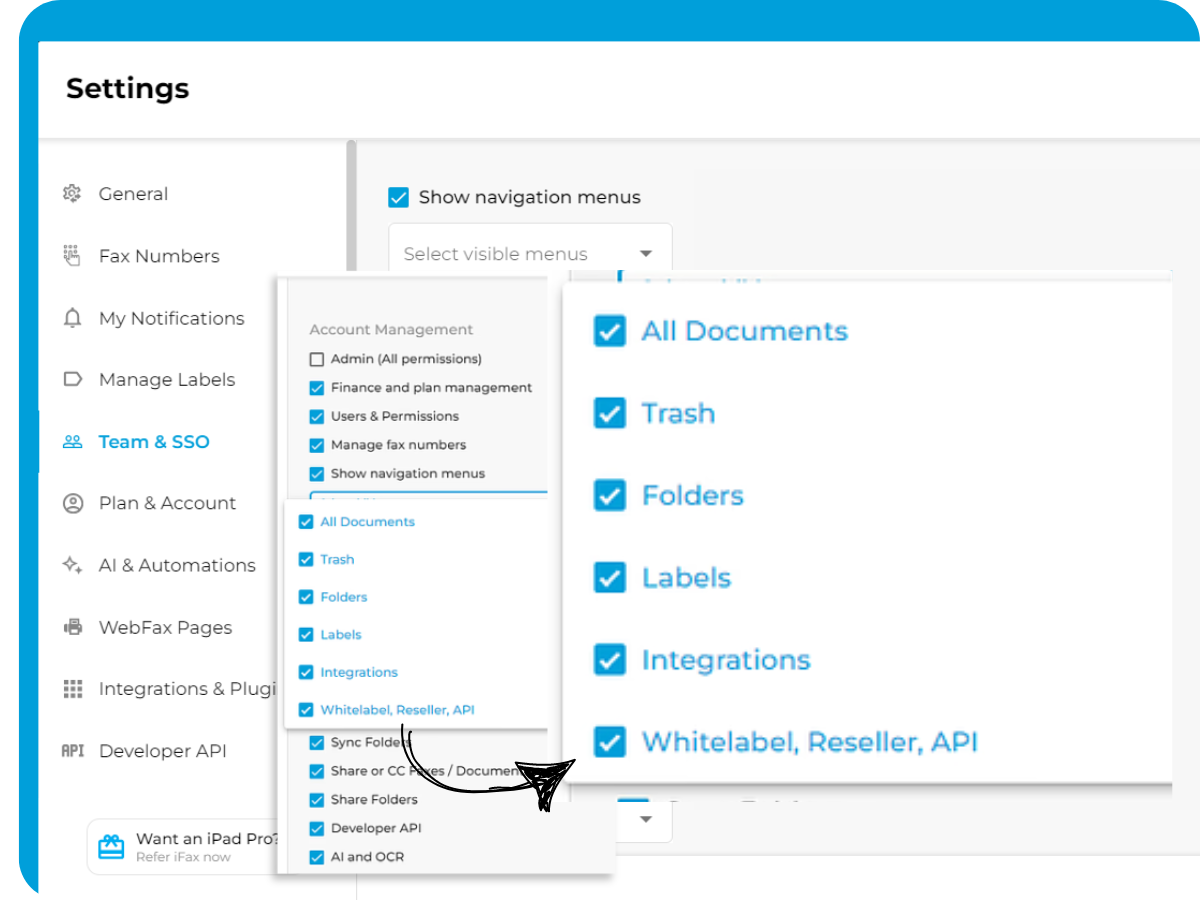This screenshot has width=1200, height=900.
Task: Click the Fax Numbers keypad icon
Action: 72,256
